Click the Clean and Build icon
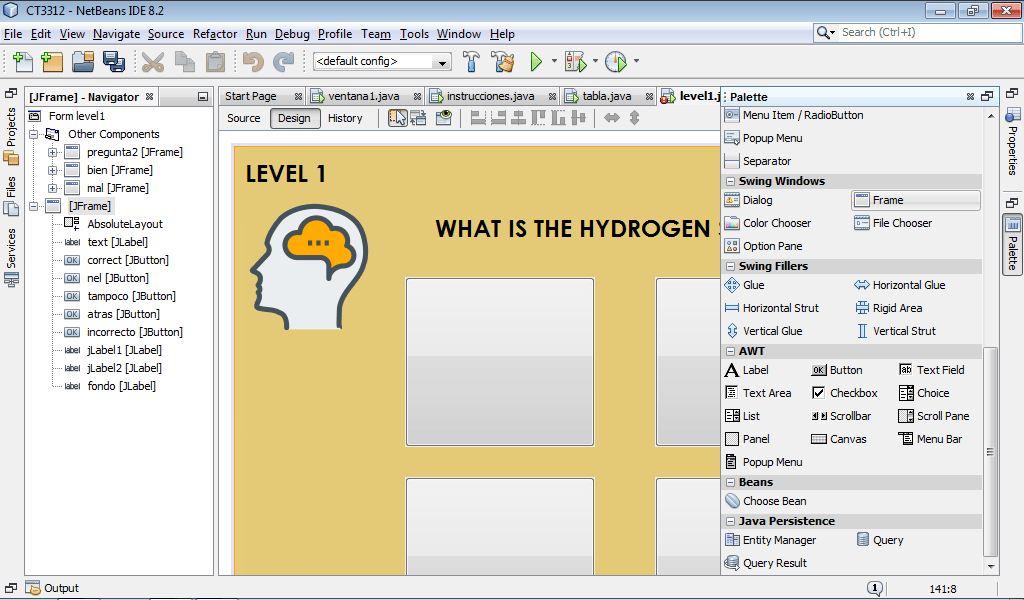This screenshot has width=1024, height=600. click(503, 61)
